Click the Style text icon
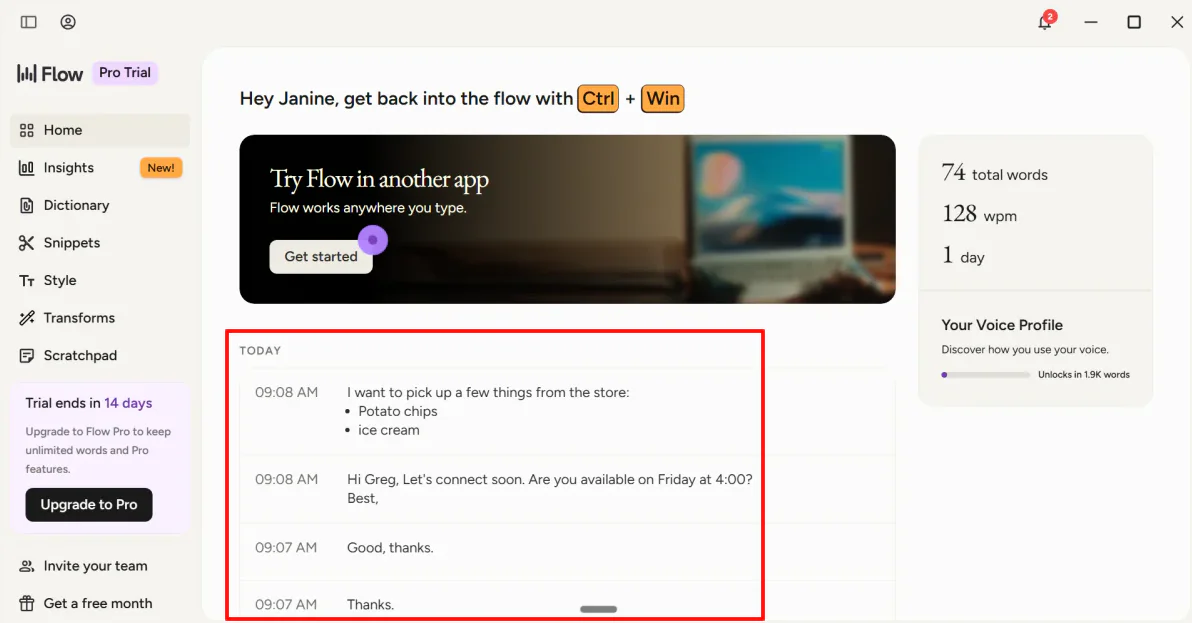Screen dimensions: 1192x623 click(27, 281)
